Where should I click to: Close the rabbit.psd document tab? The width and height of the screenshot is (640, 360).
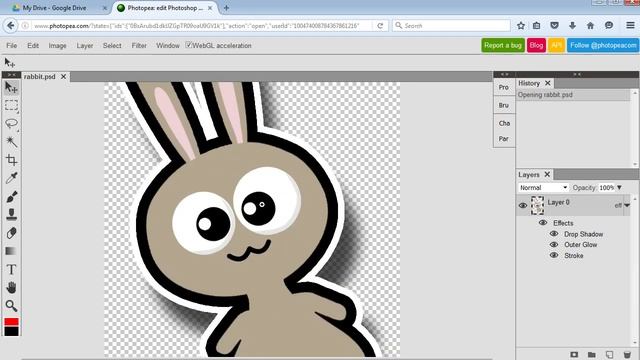[63, 77]
